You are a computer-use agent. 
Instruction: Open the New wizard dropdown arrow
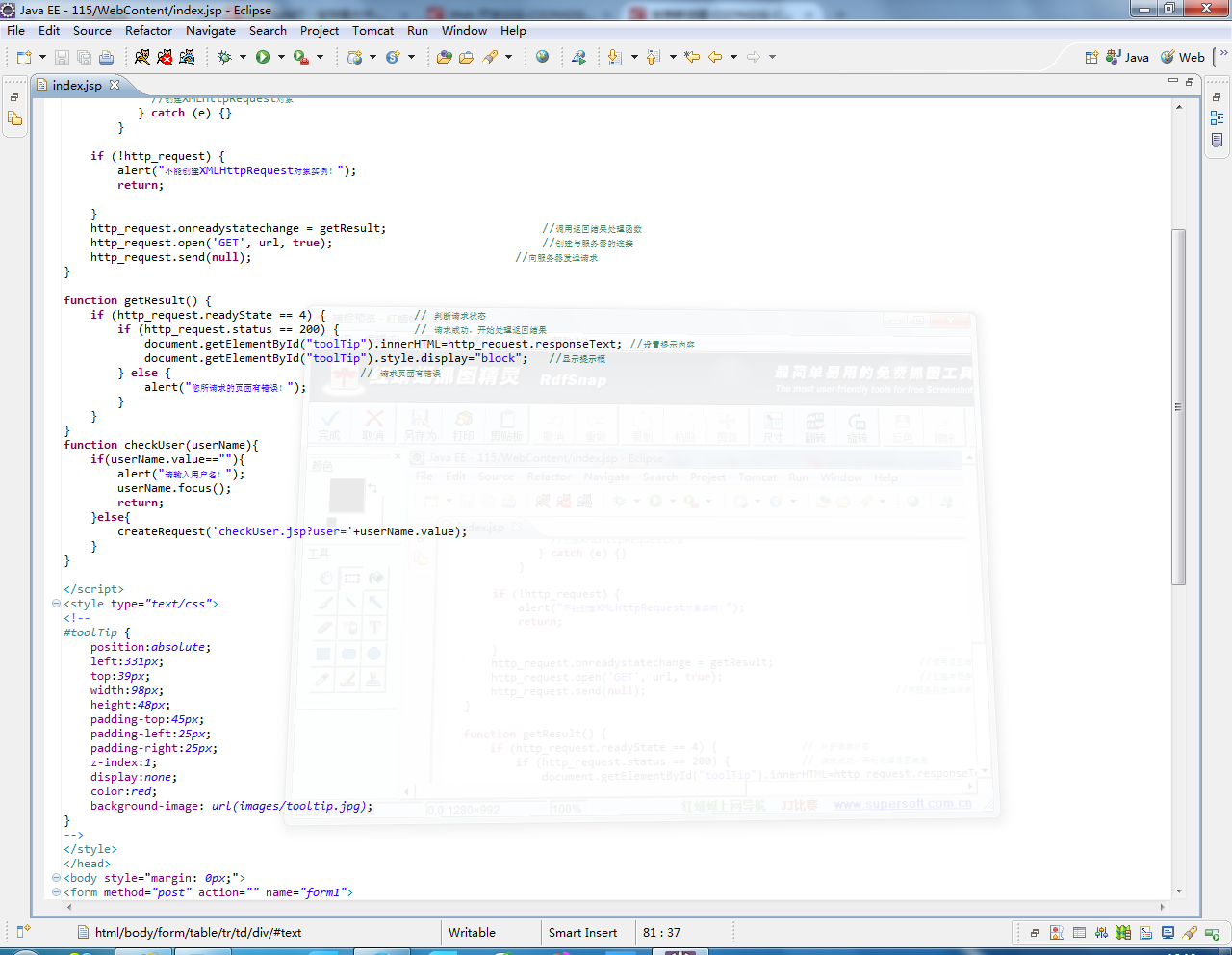click(x=42, y=57)
